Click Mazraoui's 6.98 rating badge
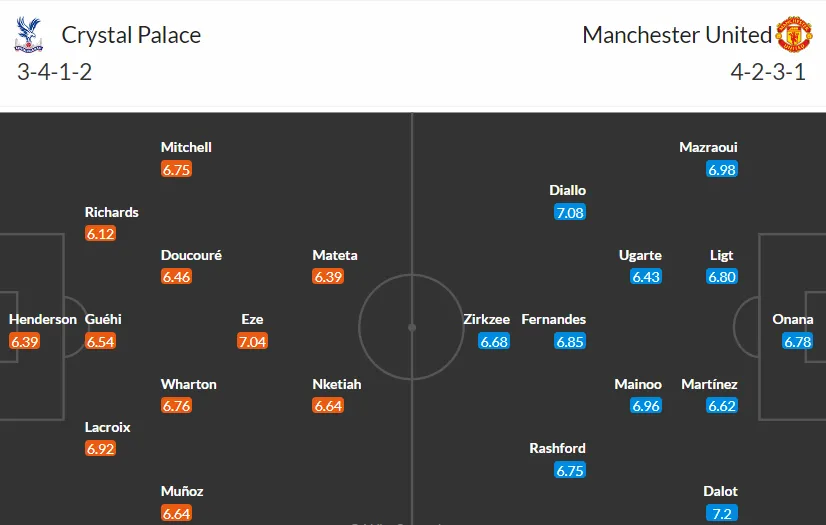 coord(722,170)
